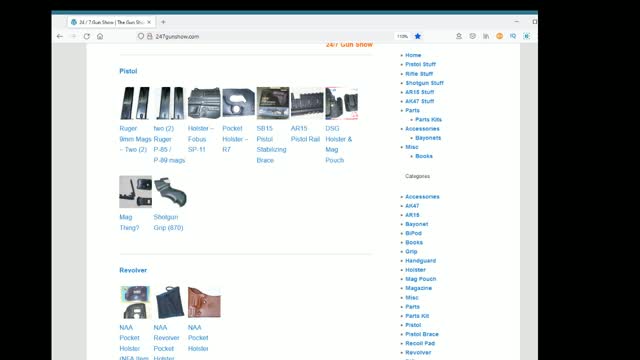
Task: Open Parts Kits submenu link
Action: (x=428, y=120)
